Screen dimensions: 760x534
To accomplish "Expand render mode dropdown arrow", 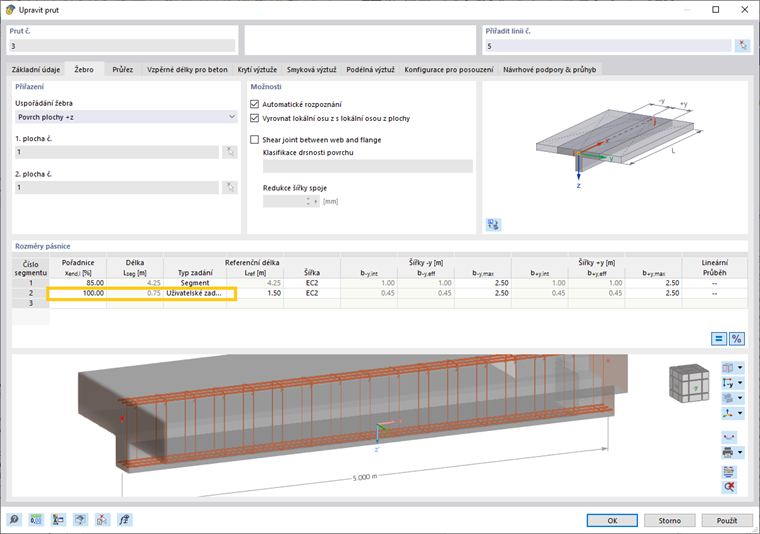I will pyautogui.click(x=740, y=398).
